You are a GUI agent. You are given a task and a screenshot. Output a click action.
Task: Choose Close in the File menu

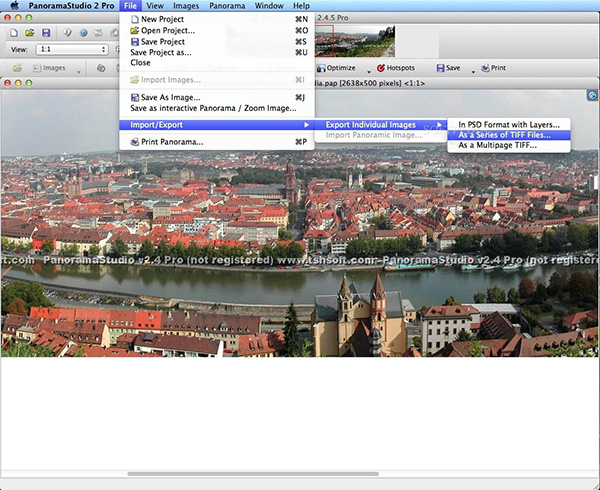click(217, 63)
